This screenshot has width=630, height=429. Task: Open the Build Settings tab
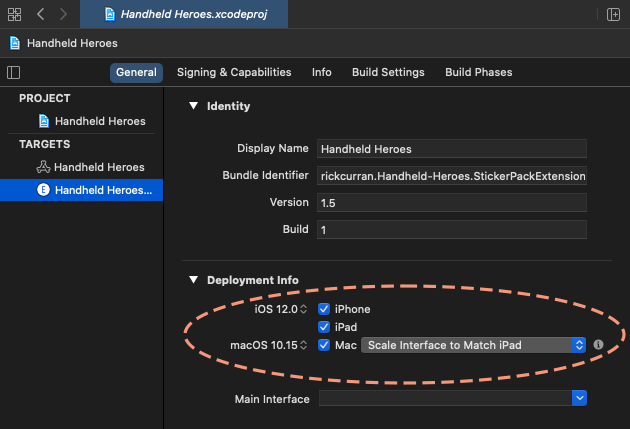click(388, 72)
